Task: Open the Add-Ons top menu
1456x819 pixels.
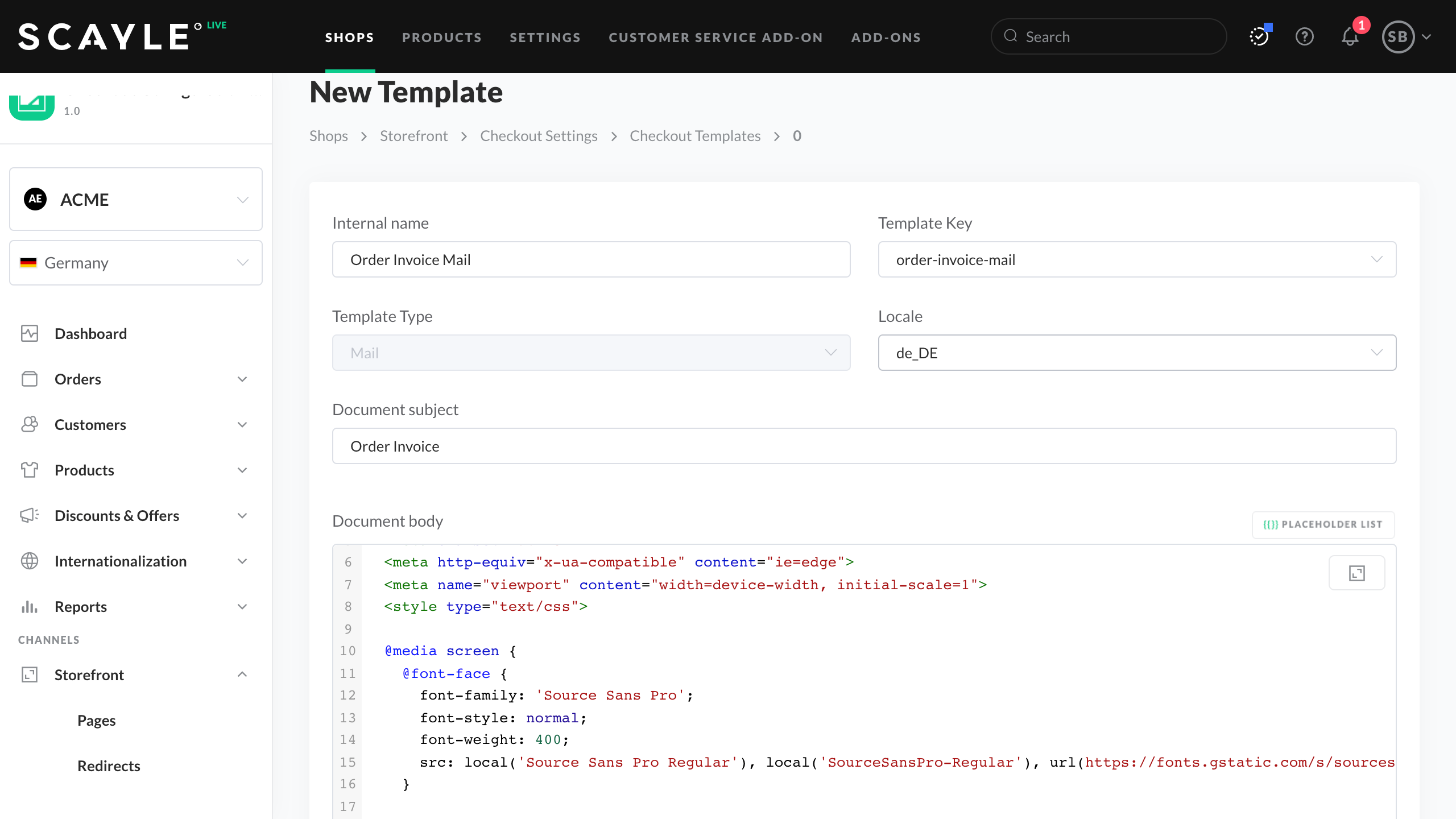Action: [x=886, y=38]
